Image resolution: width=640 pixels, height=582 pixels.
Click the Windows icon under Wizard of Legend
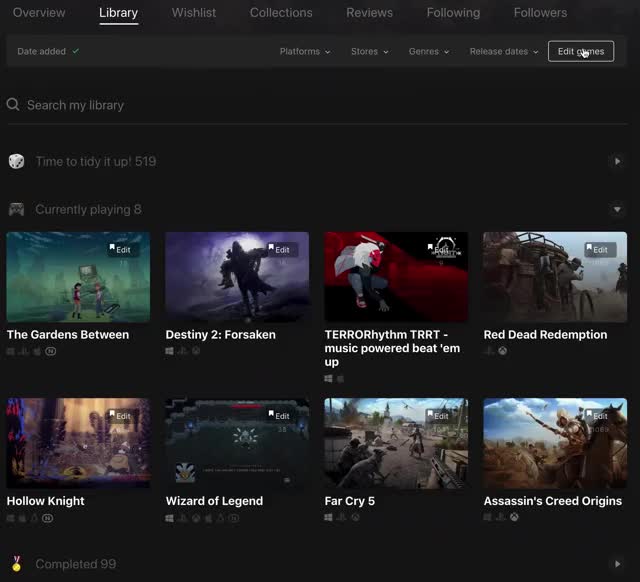click(169, 518)
